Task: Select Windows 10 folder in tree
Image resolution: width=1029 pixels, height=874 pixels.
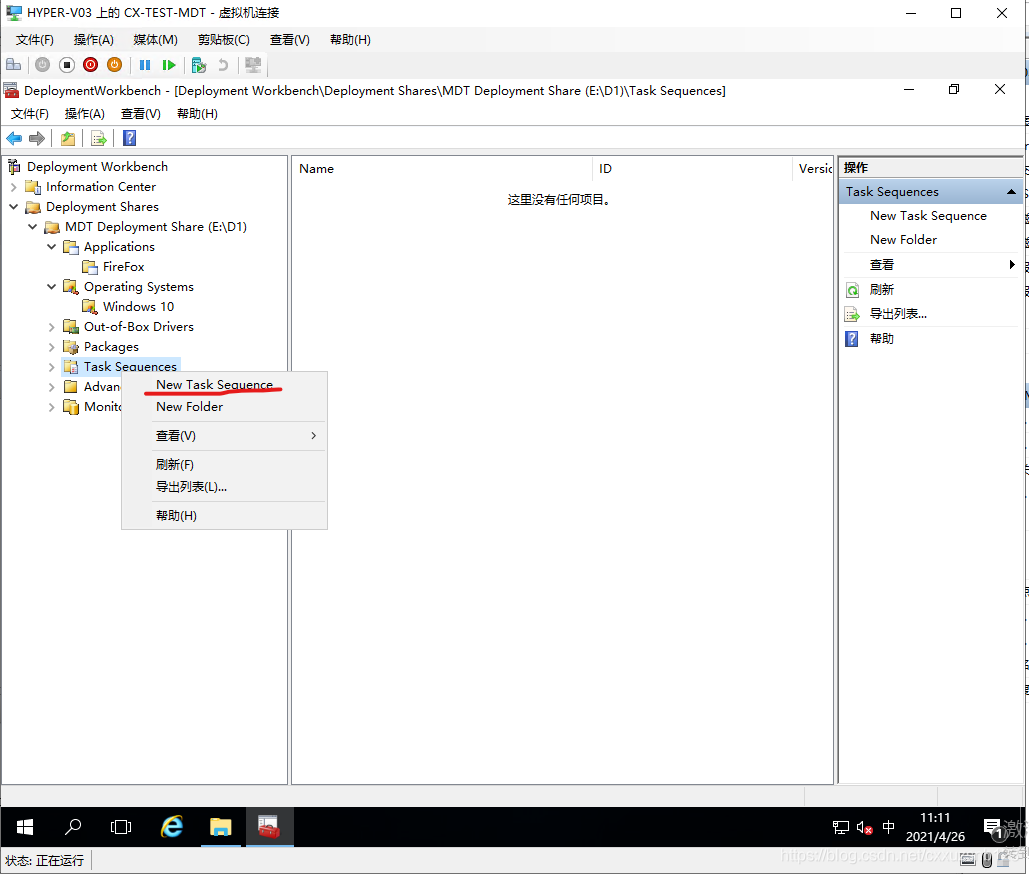Action: pos(138,307)
